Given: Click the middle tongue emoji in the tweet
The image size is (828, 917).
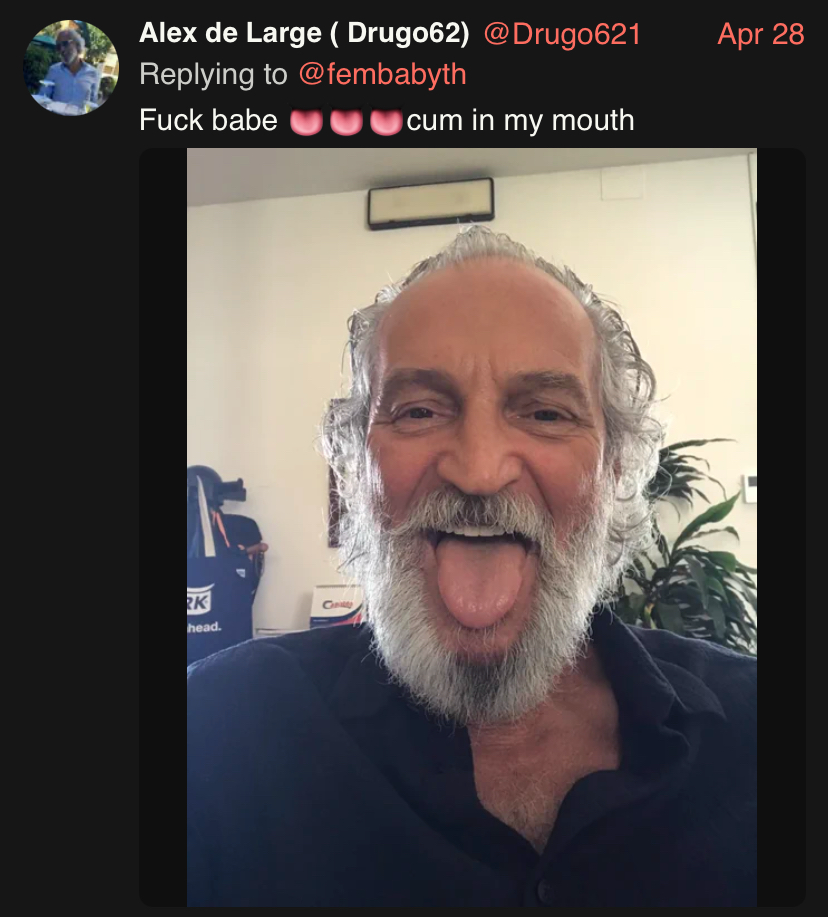Looking at the screenshot, I should [346, 122].
